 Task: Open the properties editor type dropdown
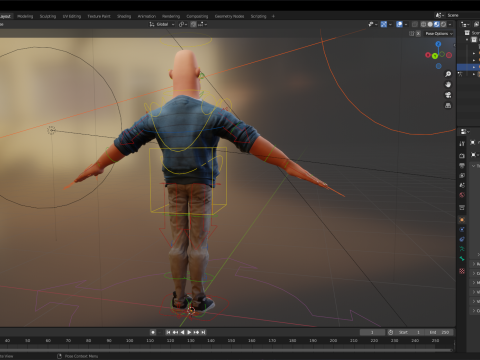(464, 132)
